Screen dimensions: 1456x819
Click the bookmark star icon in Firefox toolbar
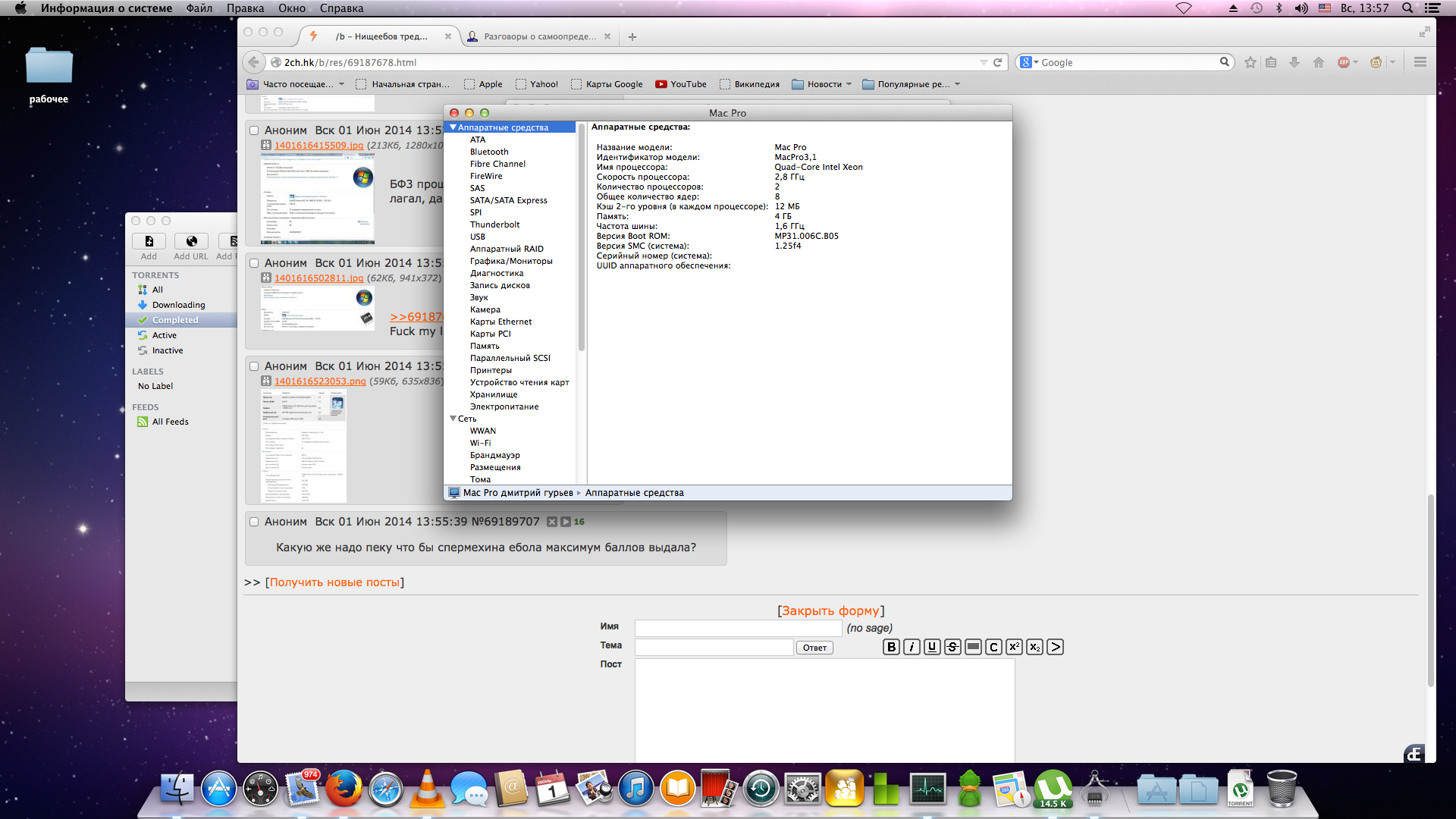point(1250,62)
